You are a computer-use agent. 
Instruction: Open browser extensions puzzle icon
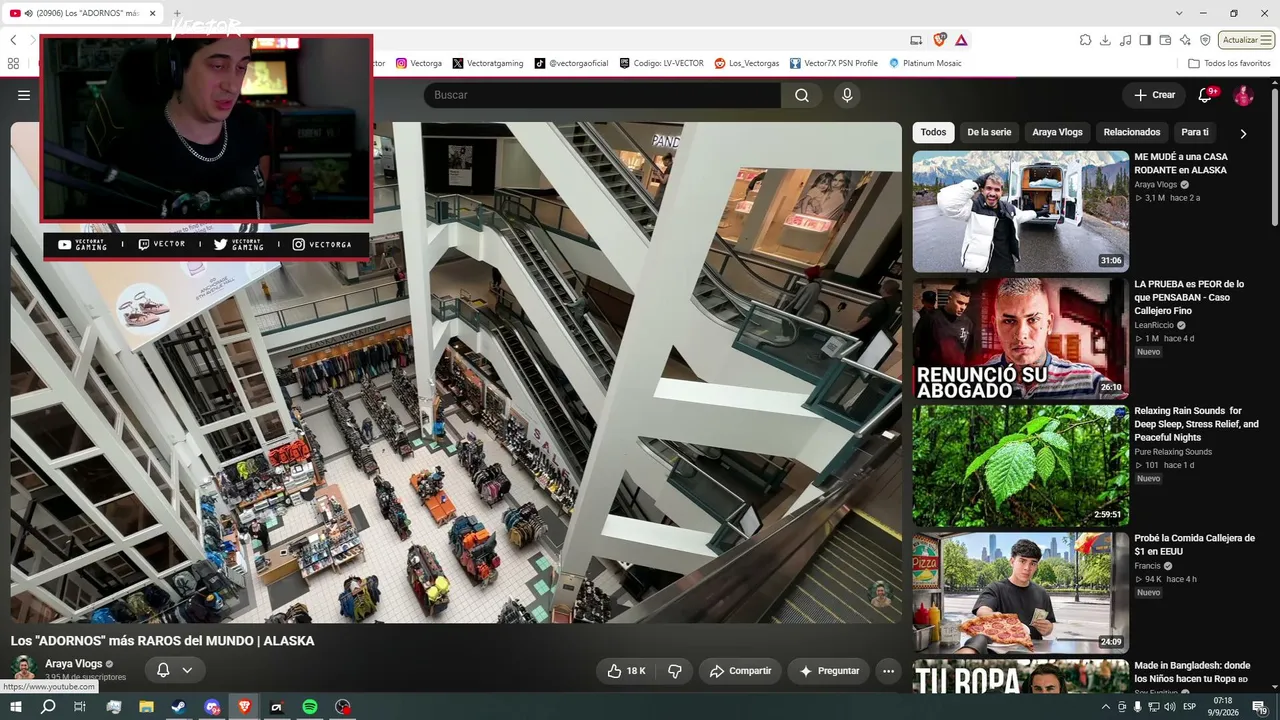pos(1085,40)
